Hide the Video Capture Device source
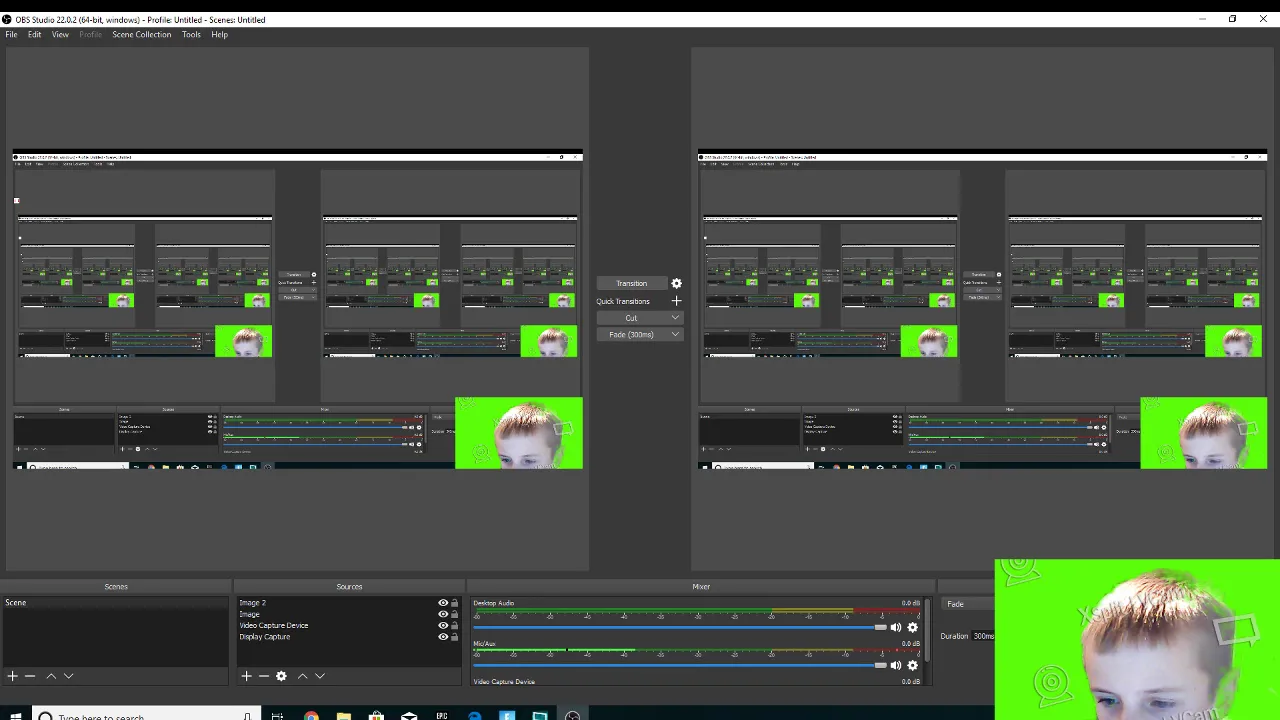Screen dimensions: 1280x720 (x=443, y=626)
